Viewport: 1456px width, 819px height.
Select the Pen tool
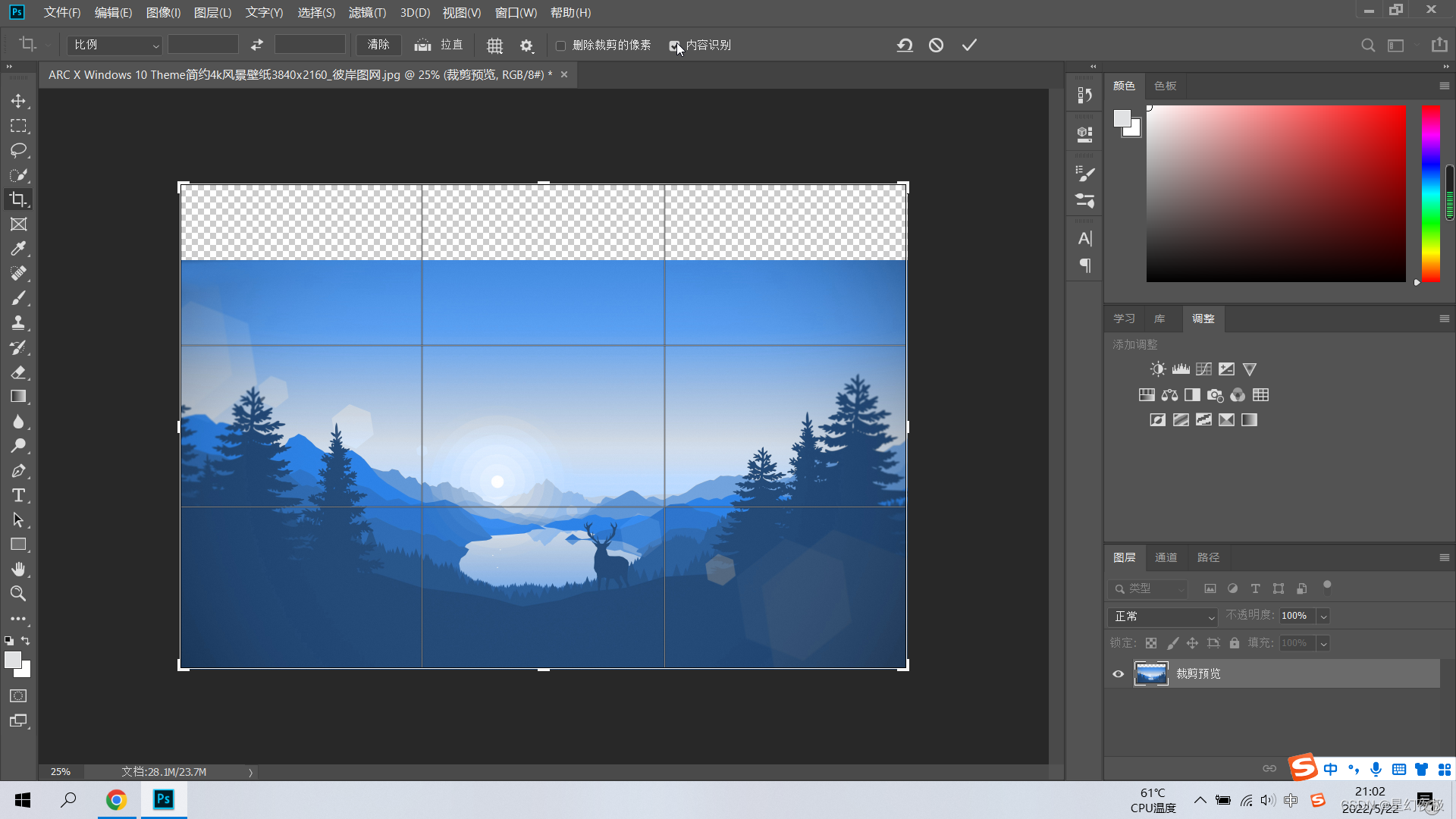click(18, 471)
